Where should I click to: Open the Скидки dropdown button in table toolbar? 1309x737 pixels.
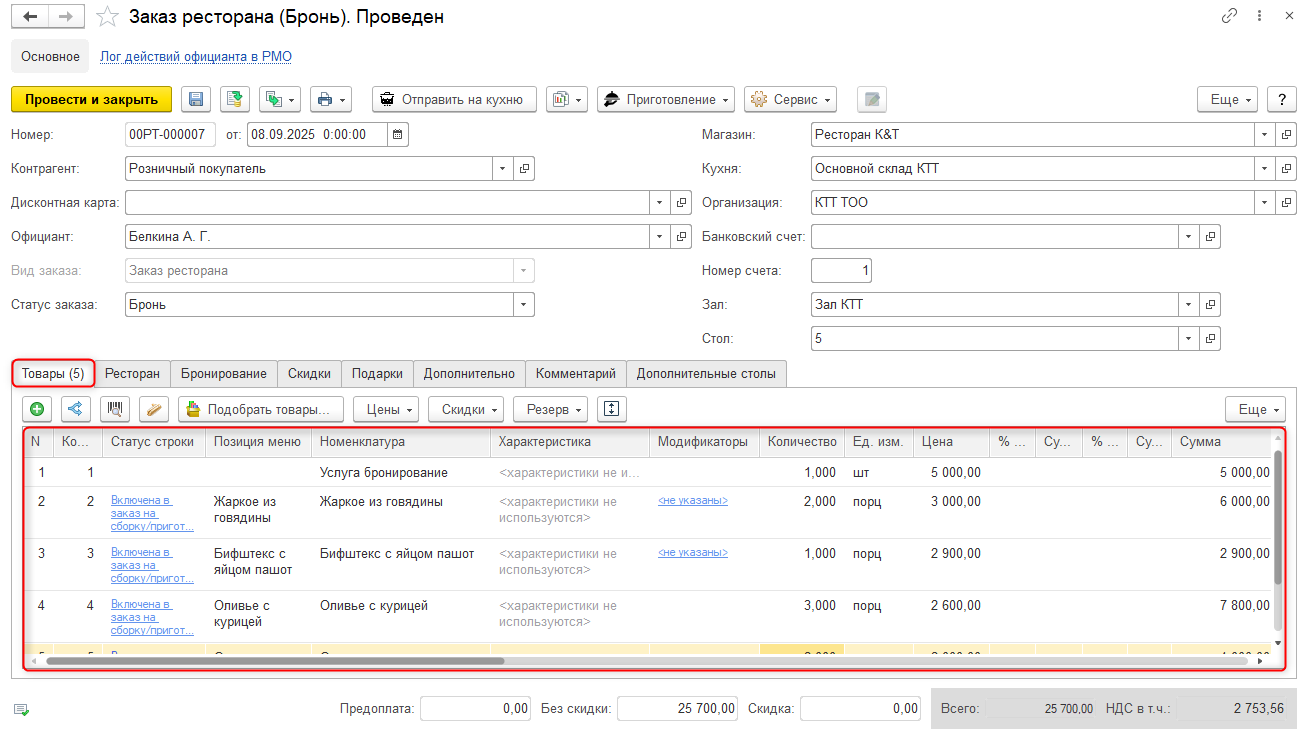pyautogui.click(x=466, y=409)
